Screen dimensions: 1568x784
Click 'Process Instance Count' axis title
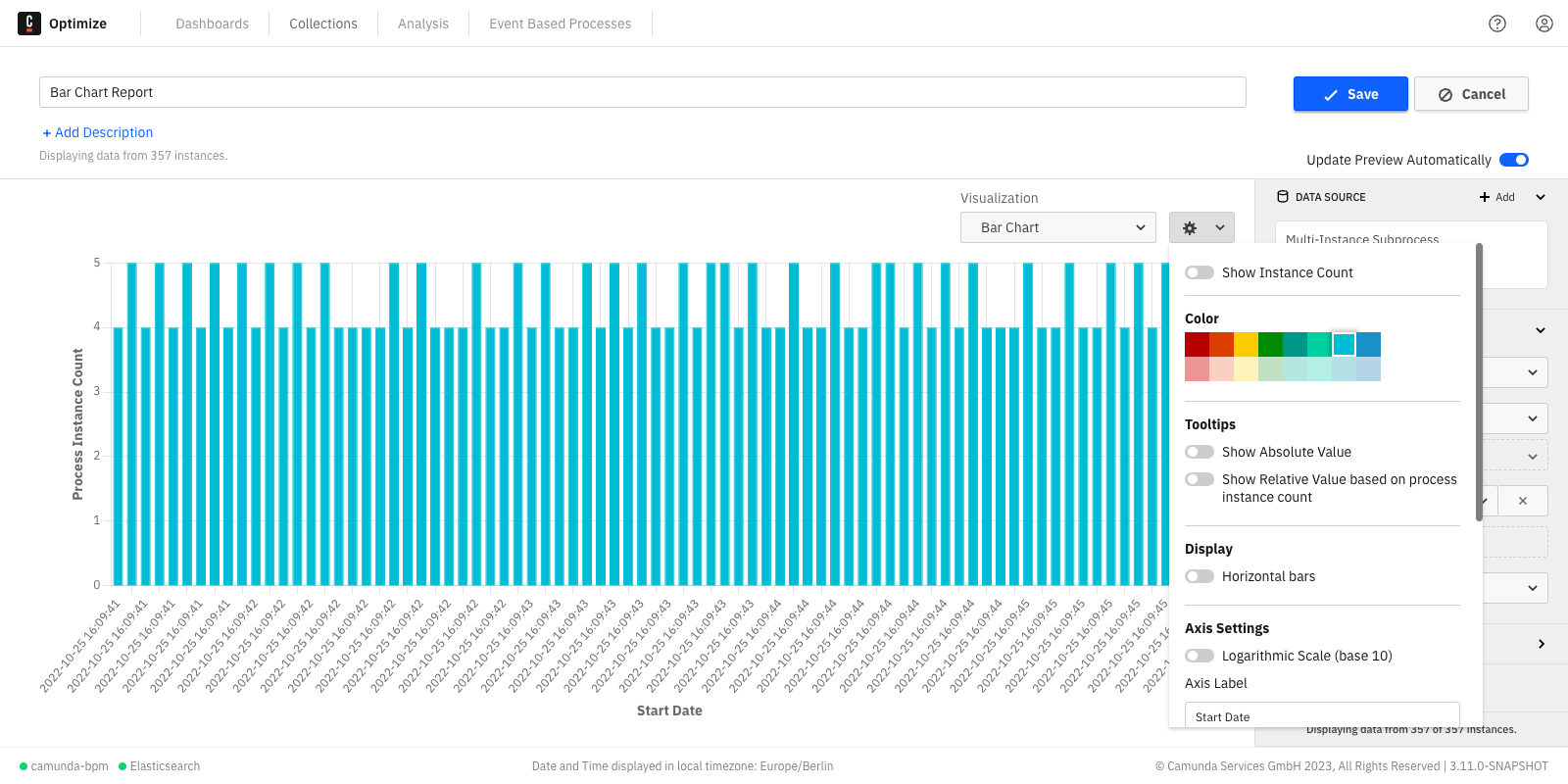coord(78,424)
